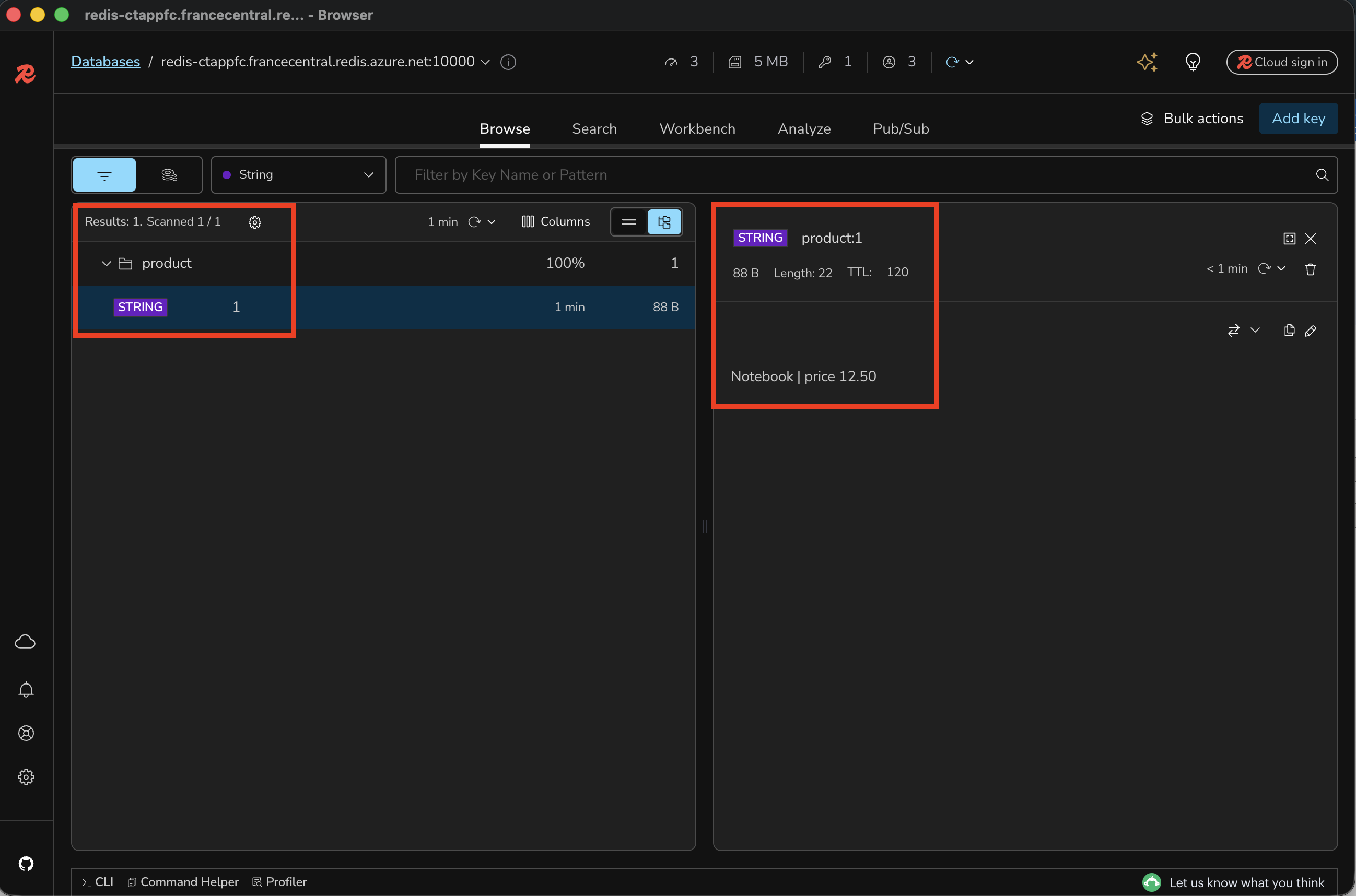1356x896 pixels.
Task: Click Let us know what you think
Action: (x=1246, y=883)
